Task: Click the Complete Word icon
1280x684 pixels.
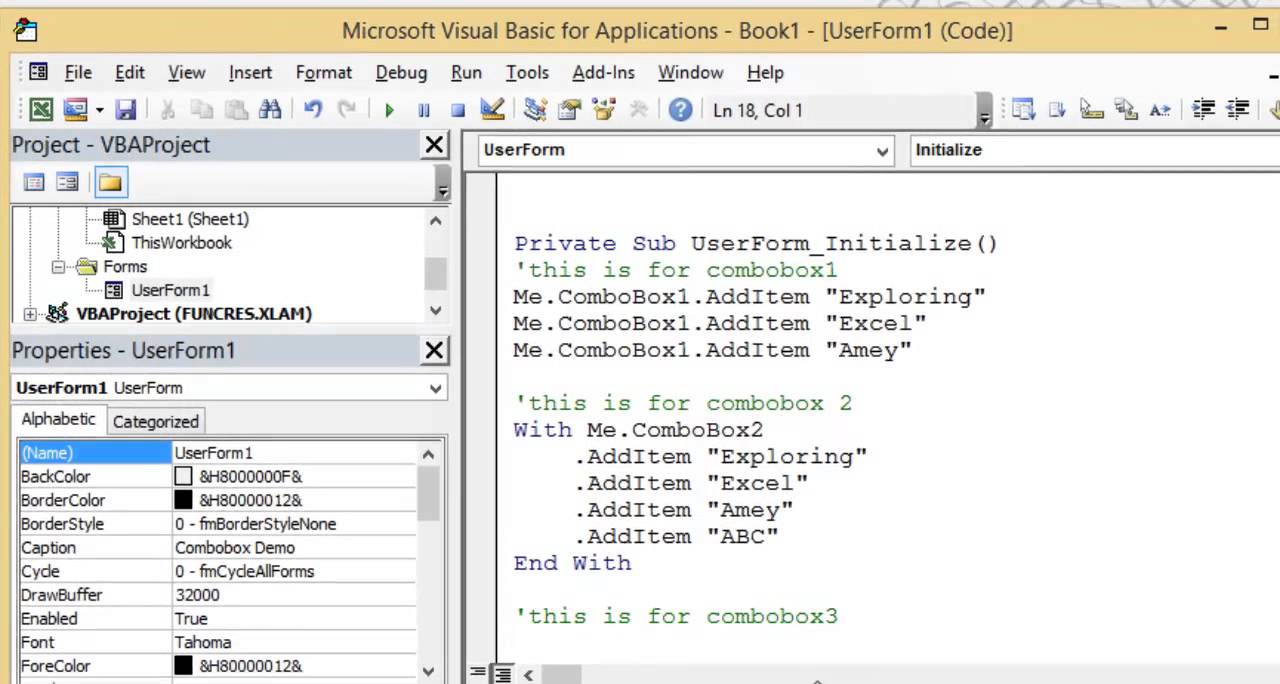Action: (1160, 110)
